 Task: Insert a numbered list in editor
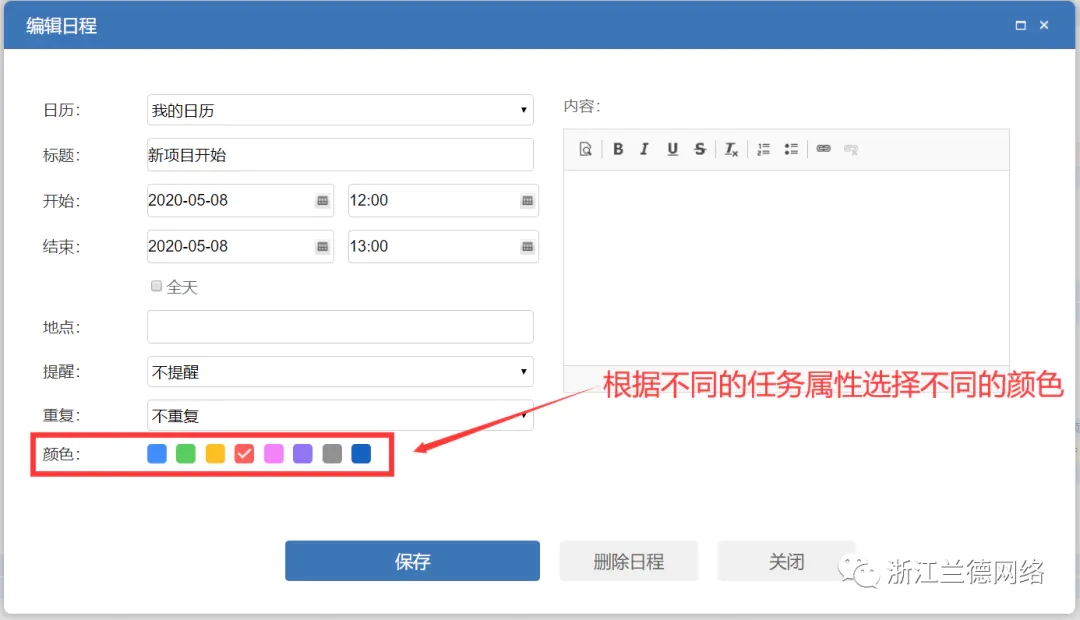763,149
